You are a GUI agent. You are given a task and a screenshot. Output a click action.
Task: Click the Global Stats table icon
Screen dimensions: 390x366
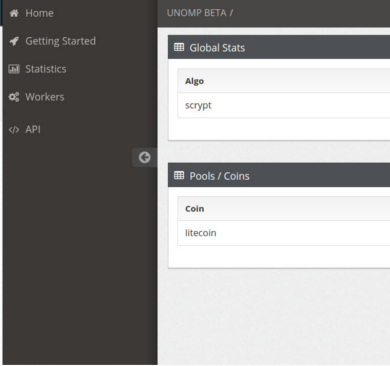point(179,47)
